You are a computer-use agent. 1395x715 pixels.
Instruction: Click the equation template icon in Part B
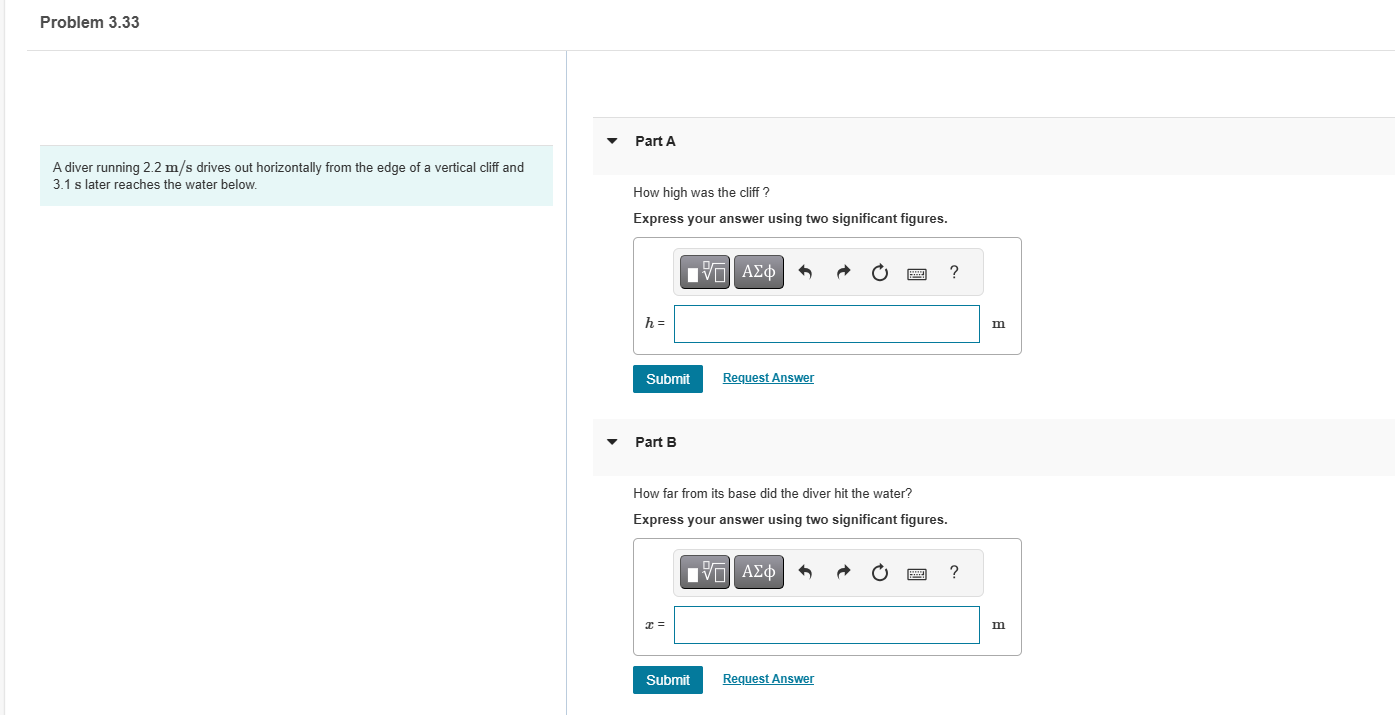point(704,572)
